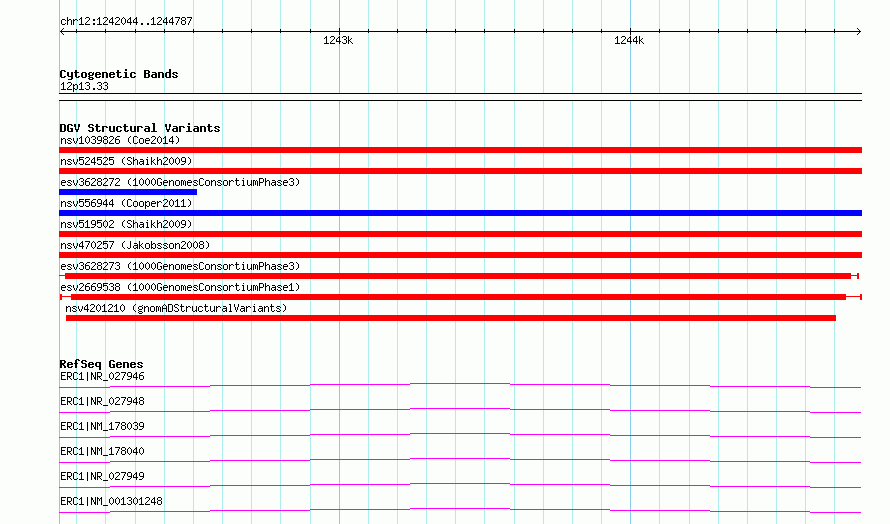Select the nsv1039826 red variant bar
890x524 pixels.
tap(460, 150)
